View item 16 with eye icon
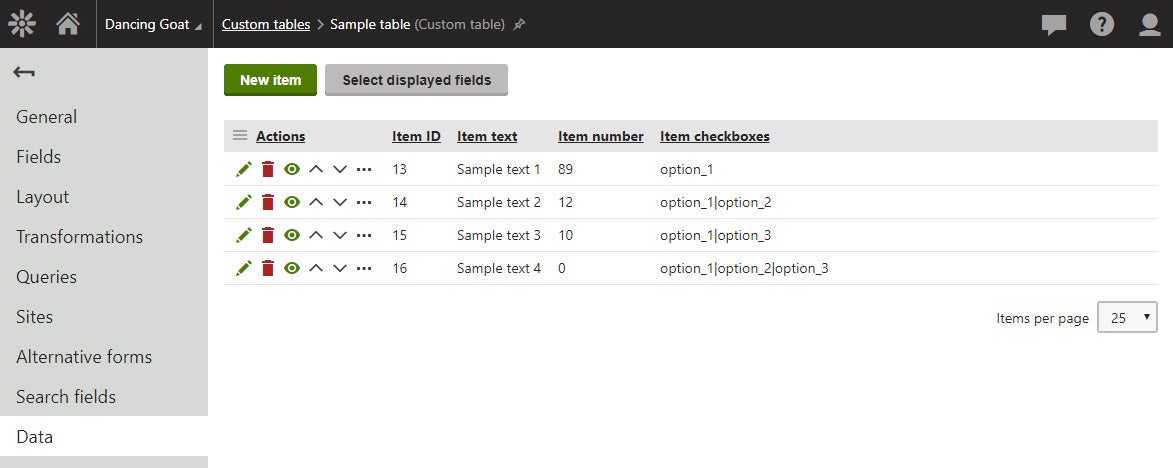 tap(292, 268)
